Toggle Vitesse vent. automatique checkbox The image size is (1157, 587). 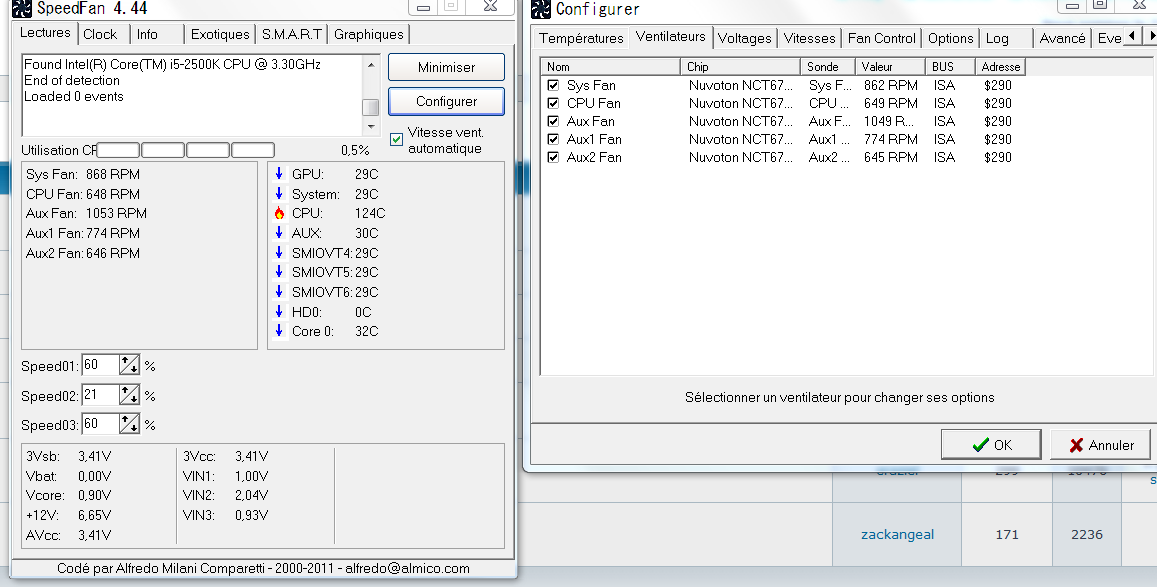(x=397, y=139)
